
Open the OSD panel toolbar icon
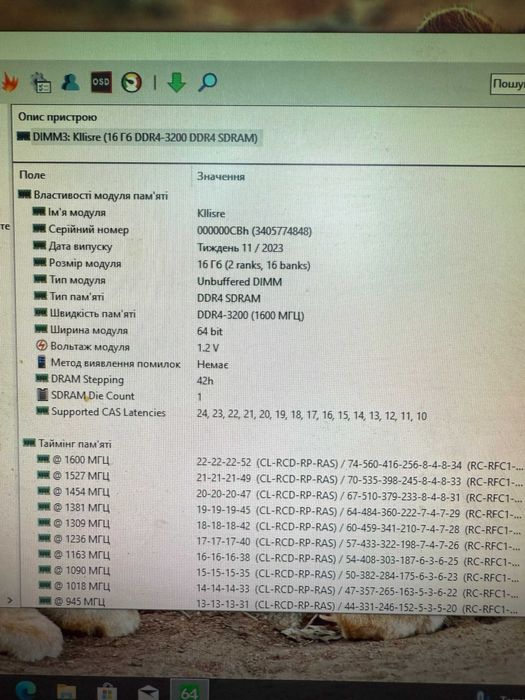click(101, 82)
